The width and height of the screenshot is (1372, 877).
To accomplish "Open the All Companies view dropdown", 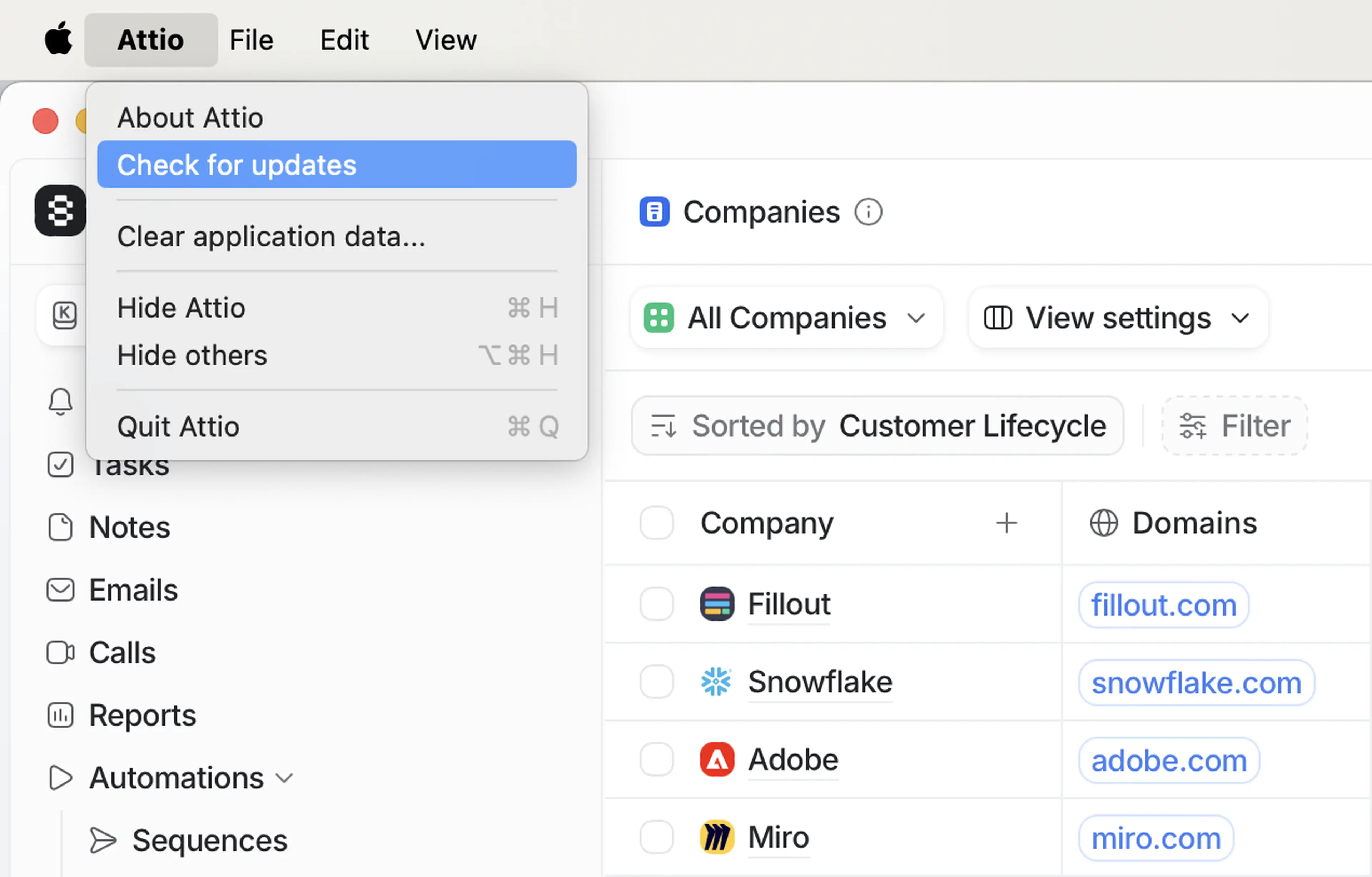I will pos(786,318).
